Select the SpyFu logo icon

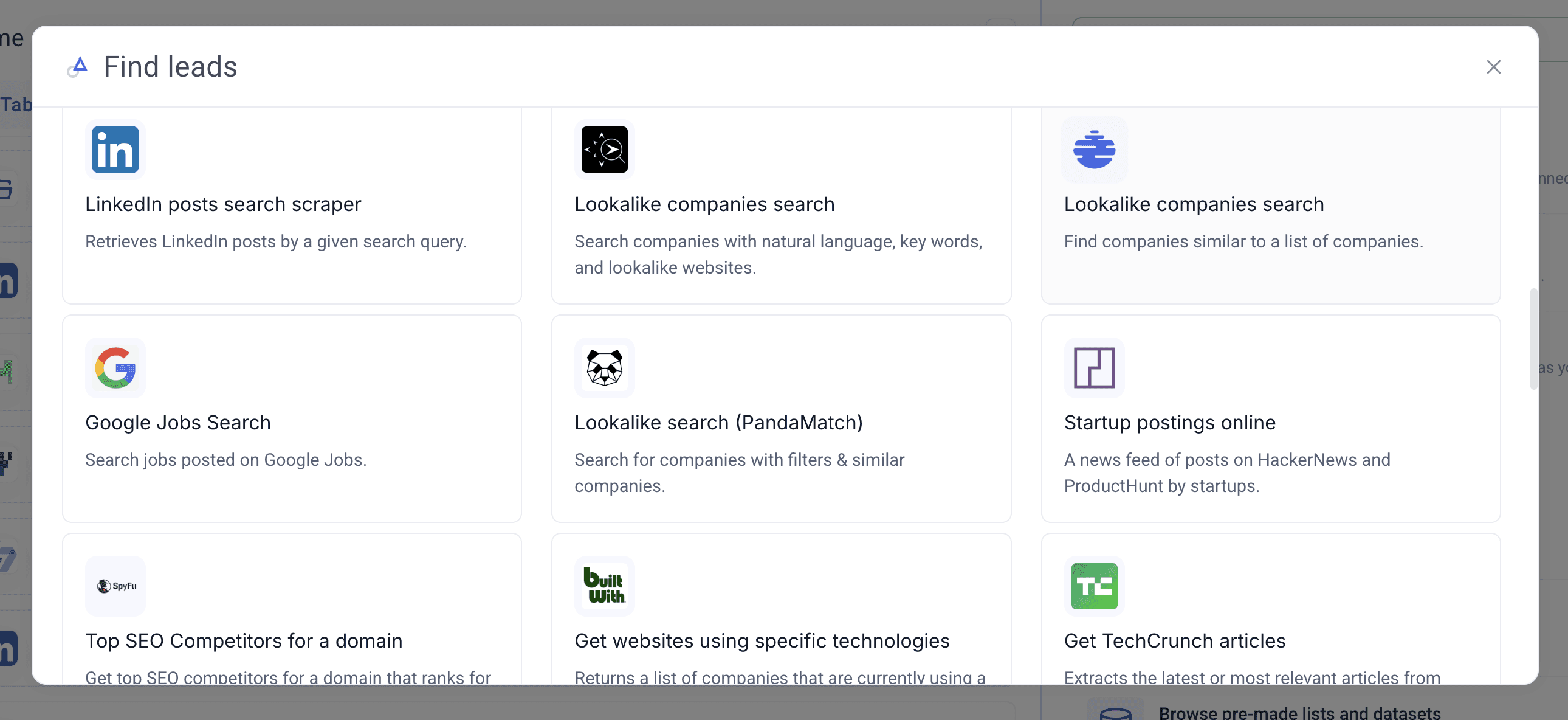point(115,586)
